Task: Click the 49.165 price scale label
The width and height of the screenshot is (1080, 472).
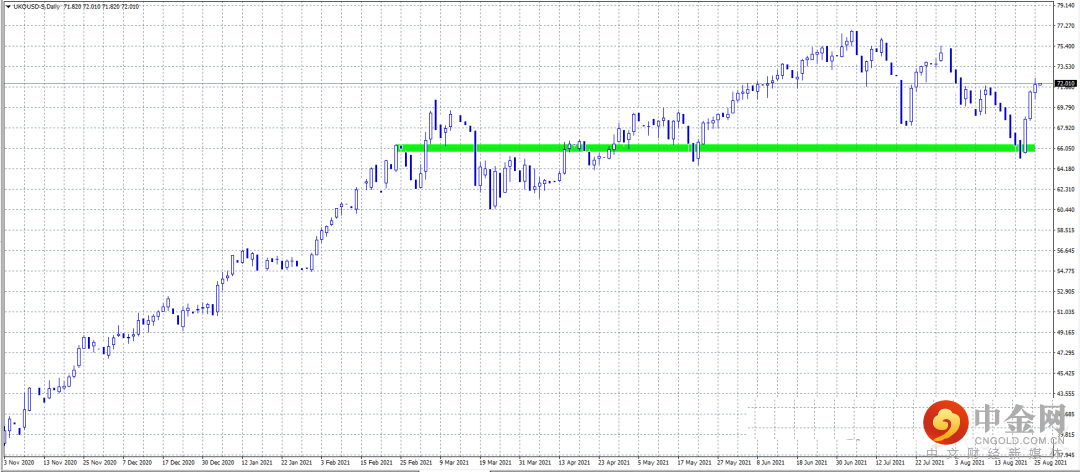Action: [x=1065, y=333]
